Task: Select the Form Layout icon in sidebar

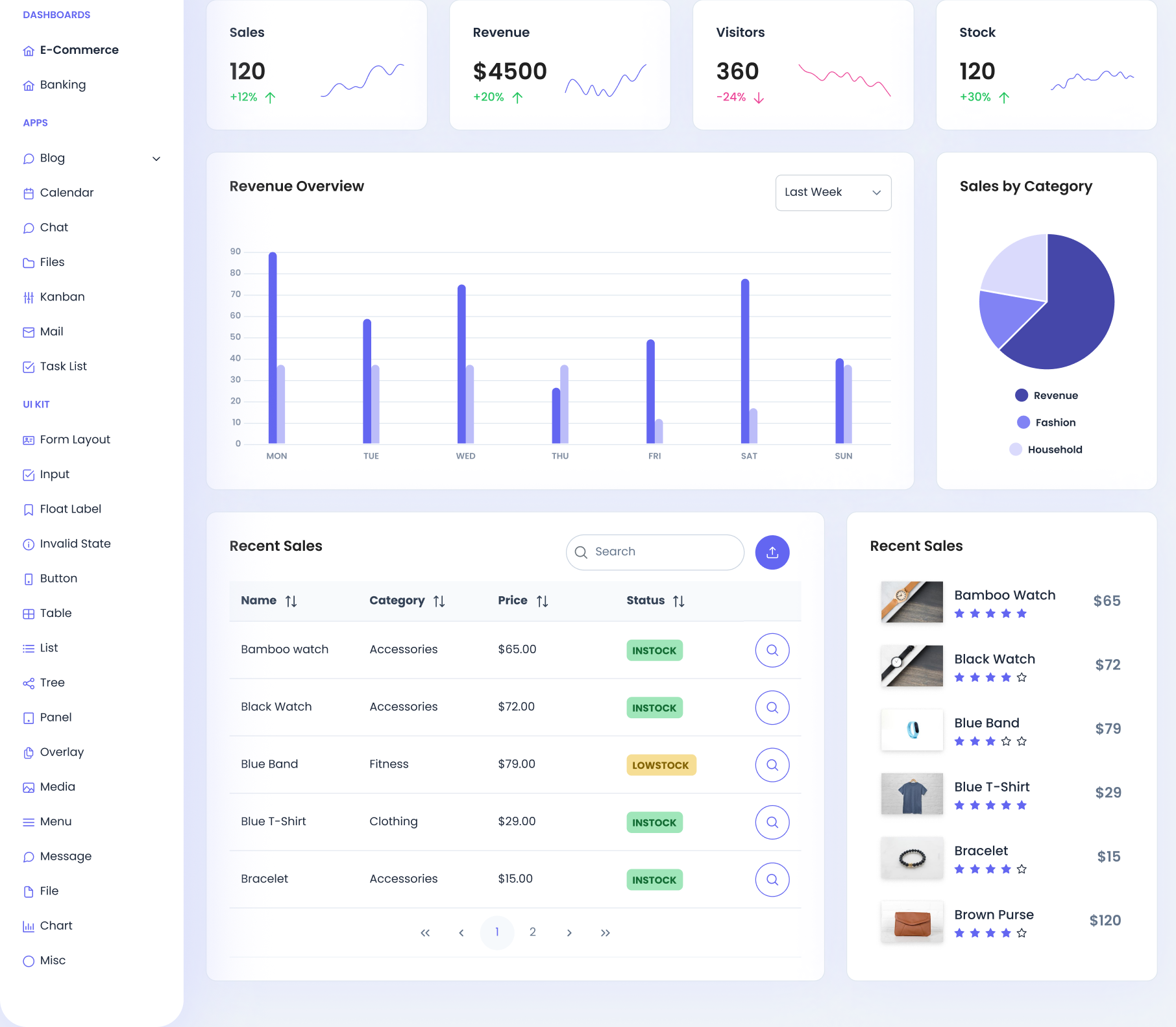Action: (29, 439)
